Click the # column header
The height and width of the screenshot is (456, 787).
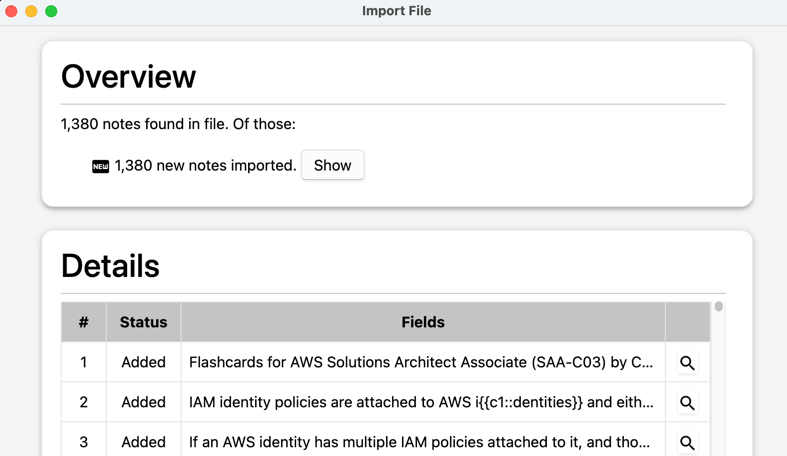click(x=83, y=322)
